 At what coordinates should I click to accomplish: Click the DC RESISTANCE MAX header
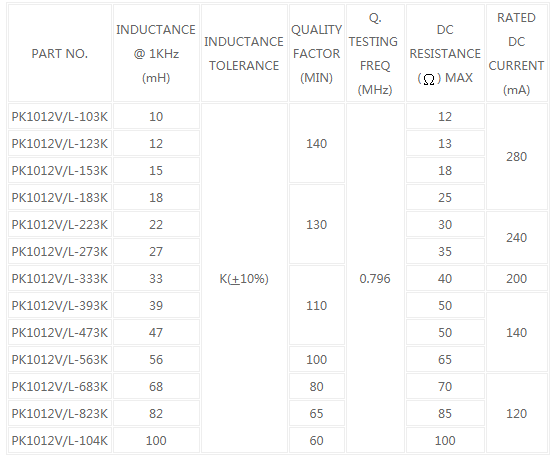445,53
